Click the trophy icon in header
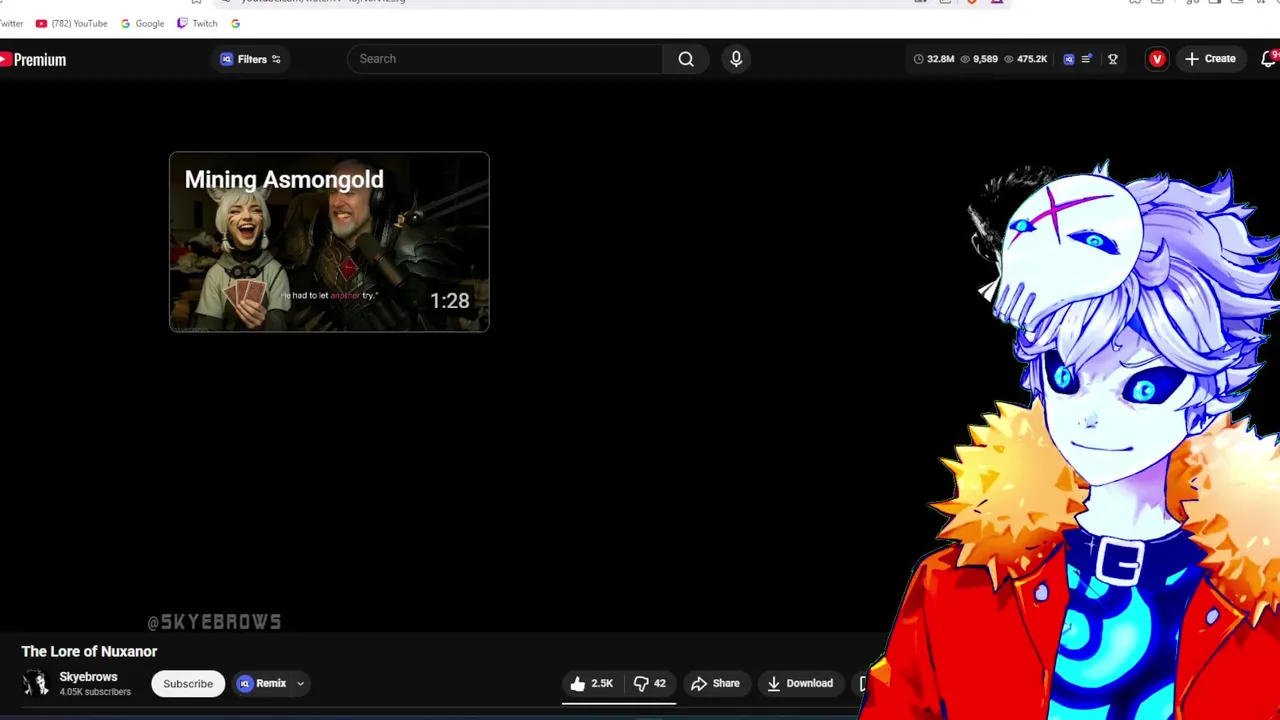The width and height of the screenshot is (1280, 720). (x=1112, y=59)
